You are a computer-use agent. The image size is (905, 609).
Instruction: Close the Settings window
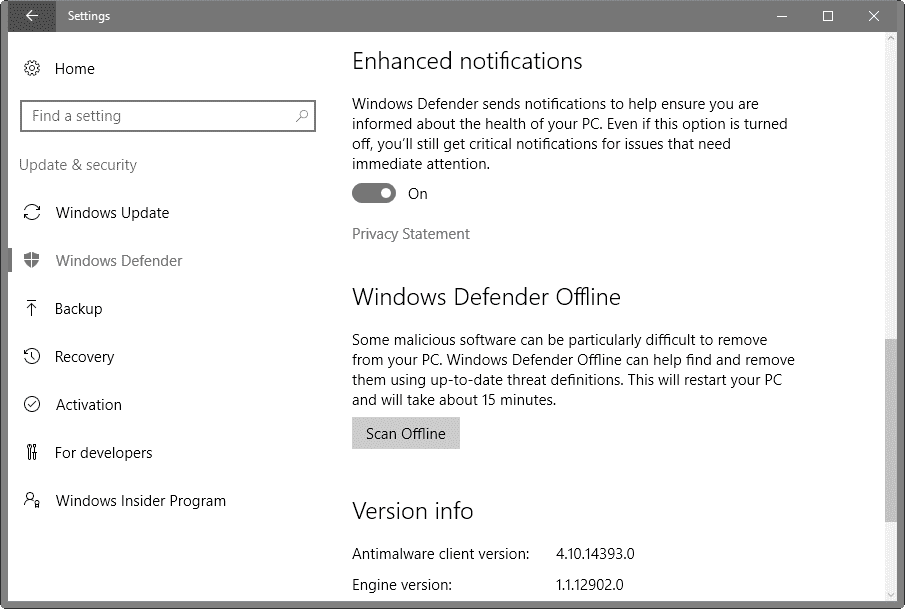pos(874,16)
